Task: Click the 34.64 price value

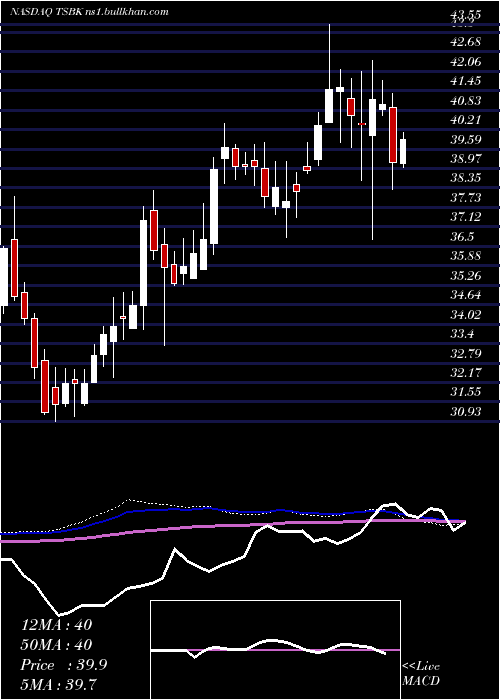Action: (x=465, y=295)
